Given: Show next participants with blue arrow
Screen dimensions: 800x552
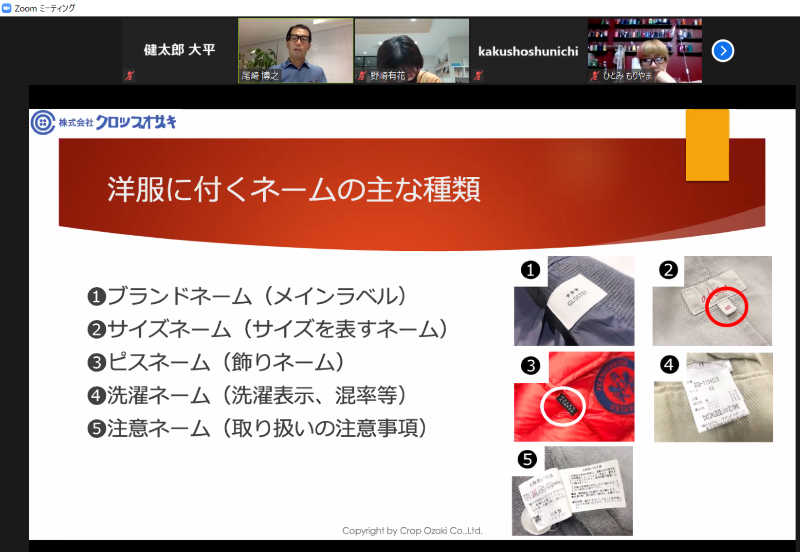Looking at the screenshot, I should (x=723, y=50).
